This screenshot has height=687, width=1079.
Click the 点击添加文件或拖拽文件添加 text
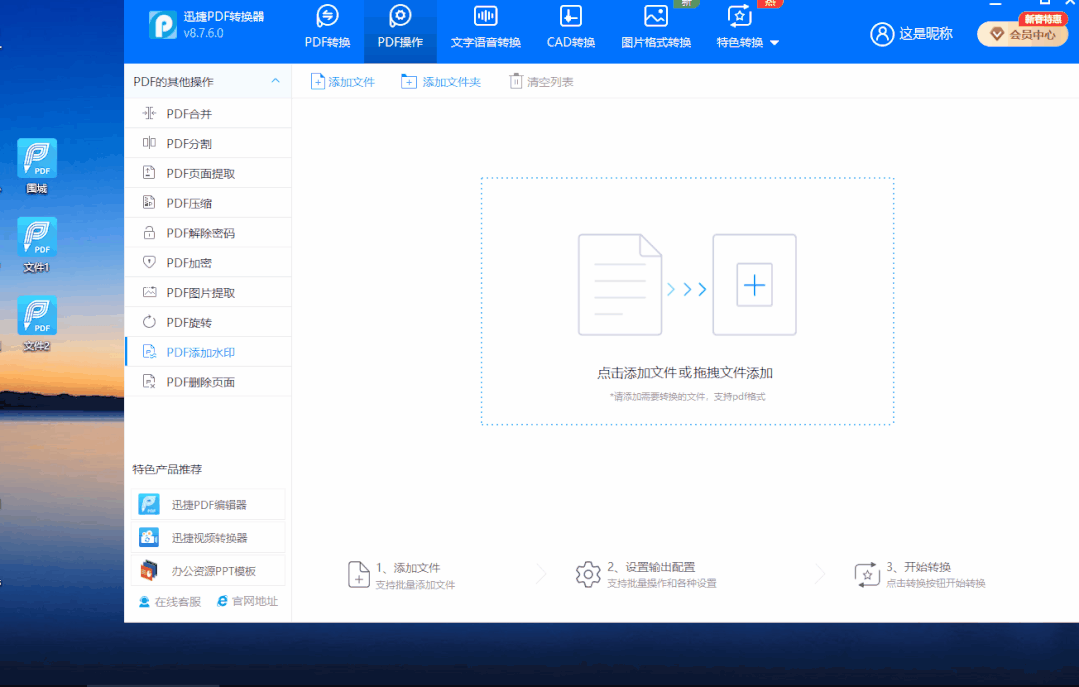click(685, 373)
